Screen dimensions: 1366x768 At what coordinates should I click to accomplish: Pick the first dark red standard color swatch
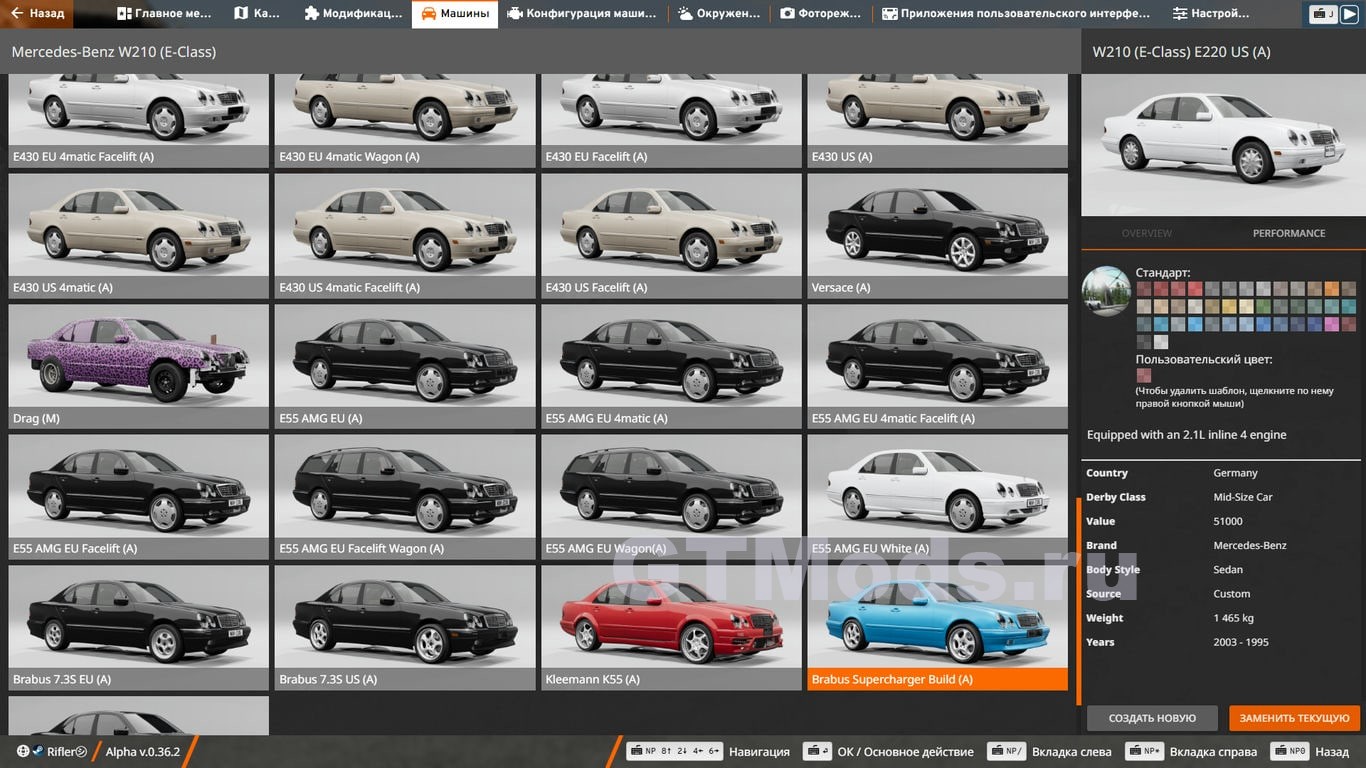click(1144, 289)
